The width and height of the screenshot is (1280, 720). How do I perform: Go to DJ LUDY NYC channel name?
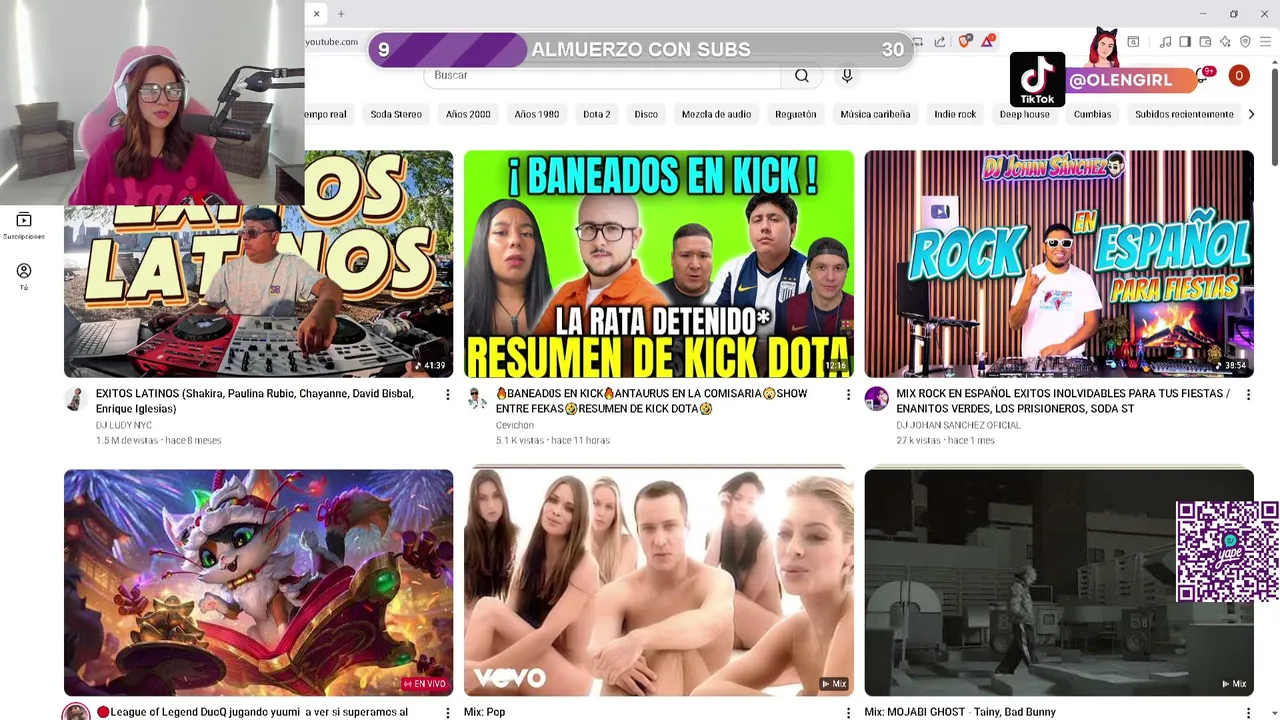click(x=124, y=425)
